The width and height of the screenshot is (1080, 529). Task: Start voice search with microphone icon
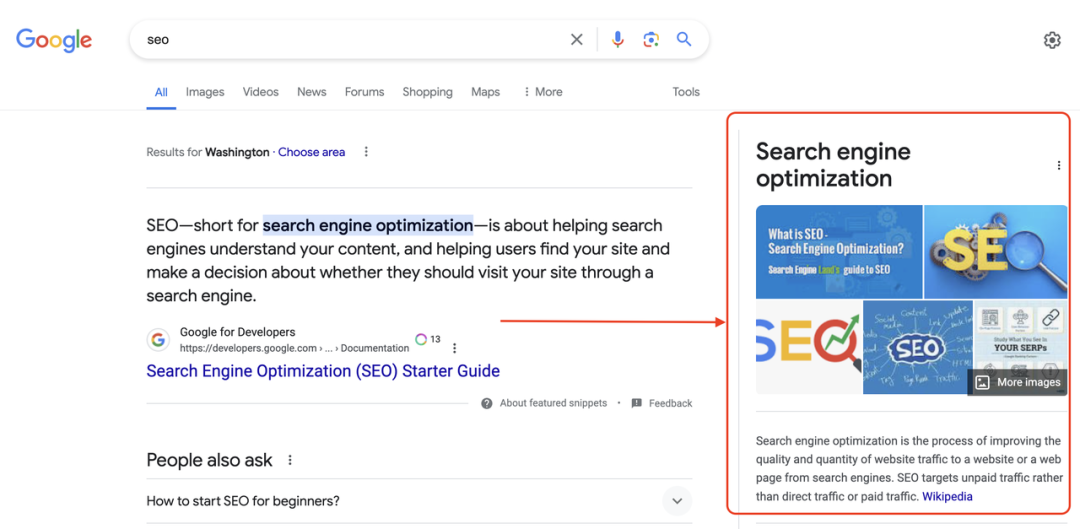618,40
